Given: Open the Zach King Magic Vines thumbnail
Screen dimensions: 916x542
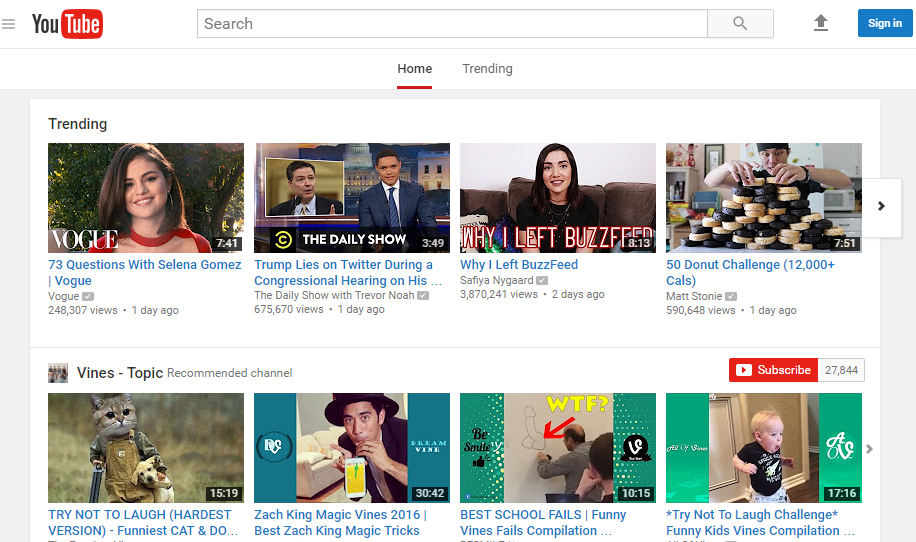Looking at the screenshot, I should coord(352,448).
